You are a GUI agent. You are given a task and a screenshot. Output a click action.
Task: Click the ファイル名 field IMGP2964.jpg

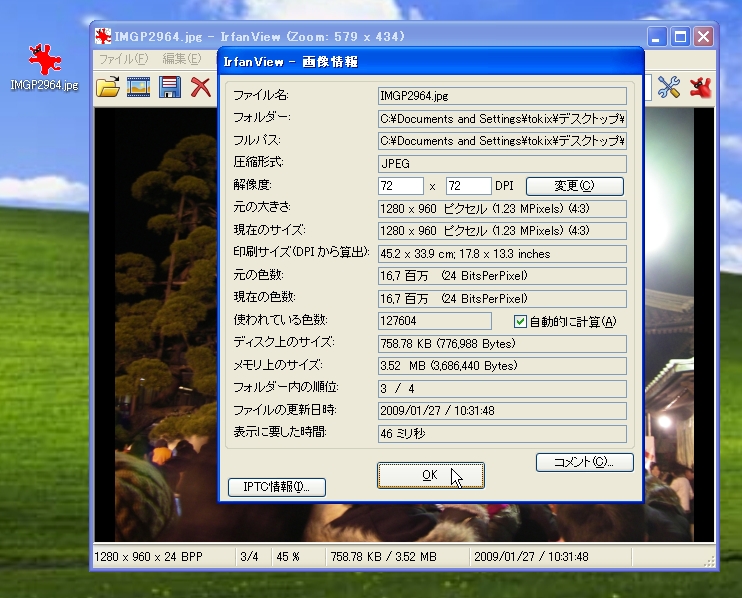click(x=502, y=96)
